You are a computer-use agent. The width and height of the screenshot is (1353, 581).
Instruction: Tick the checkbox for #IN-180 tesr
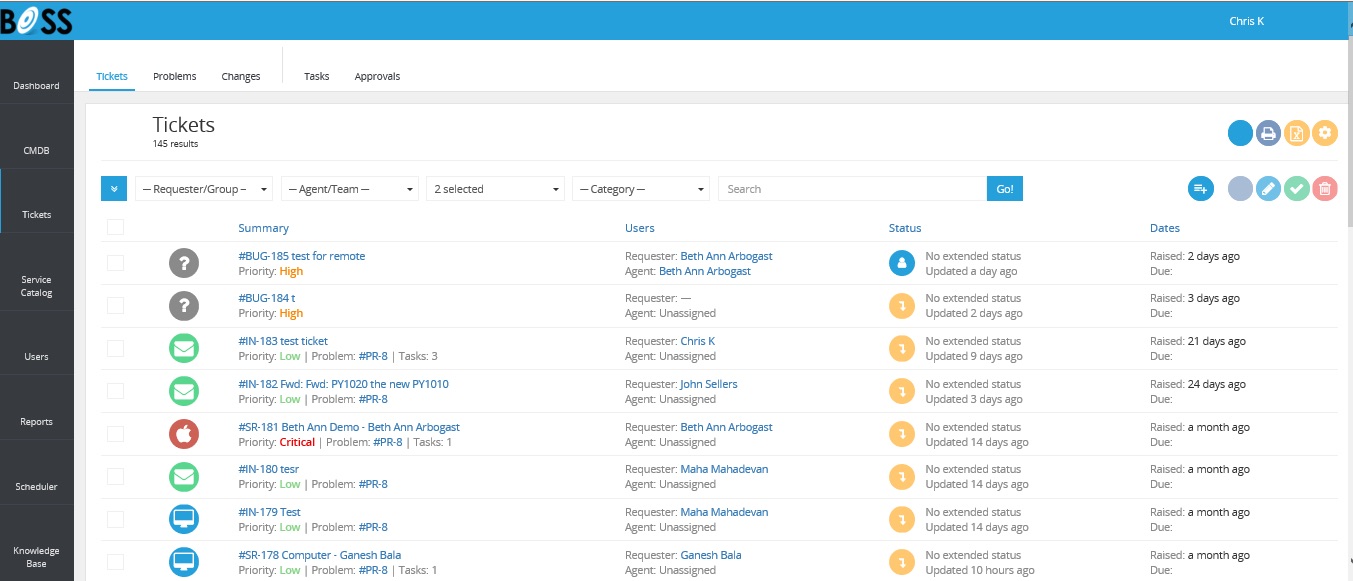(x=115, y=476)
